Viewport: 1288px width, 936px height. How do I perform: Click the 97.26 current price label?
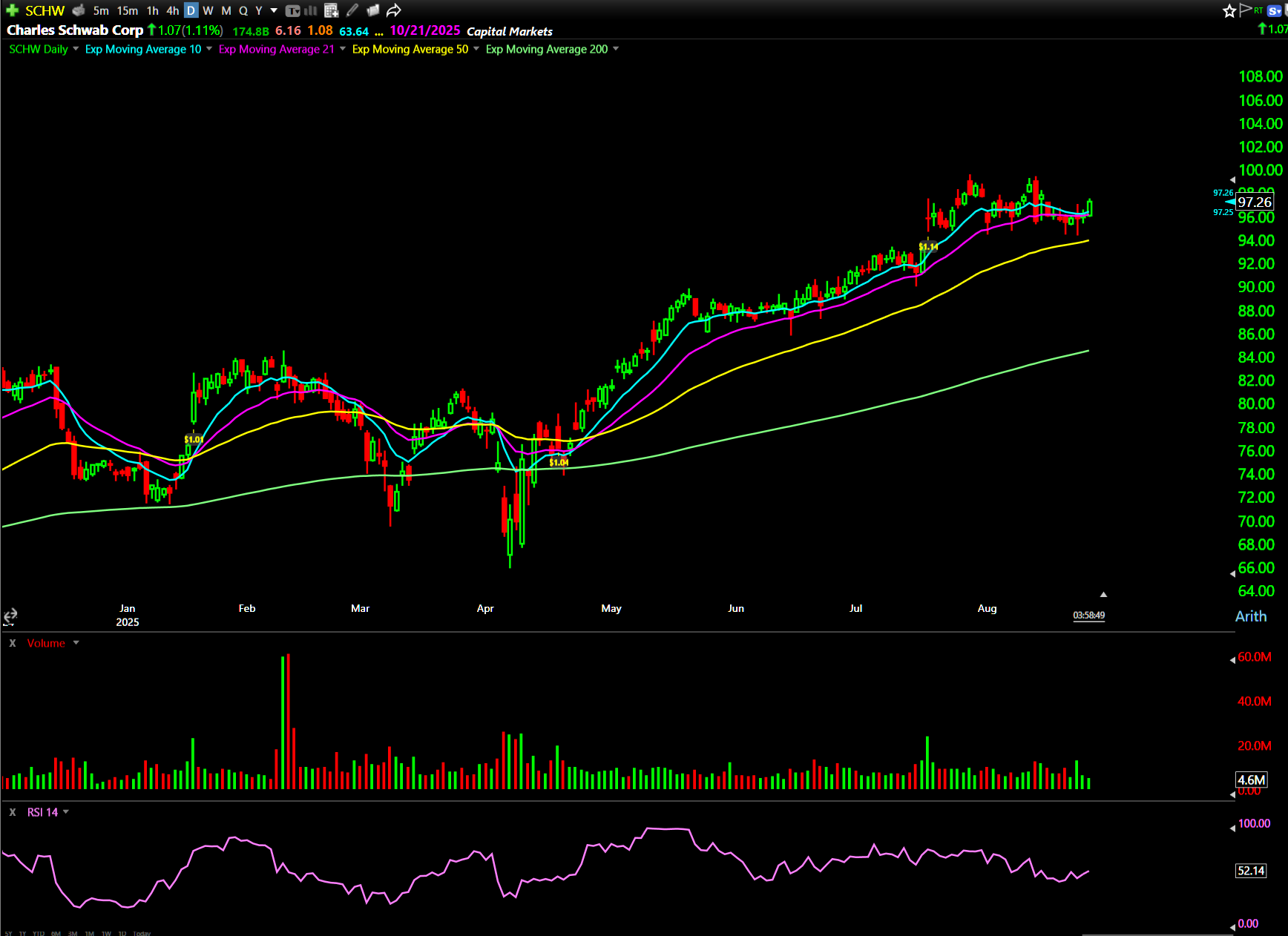tap(1255, 202)
